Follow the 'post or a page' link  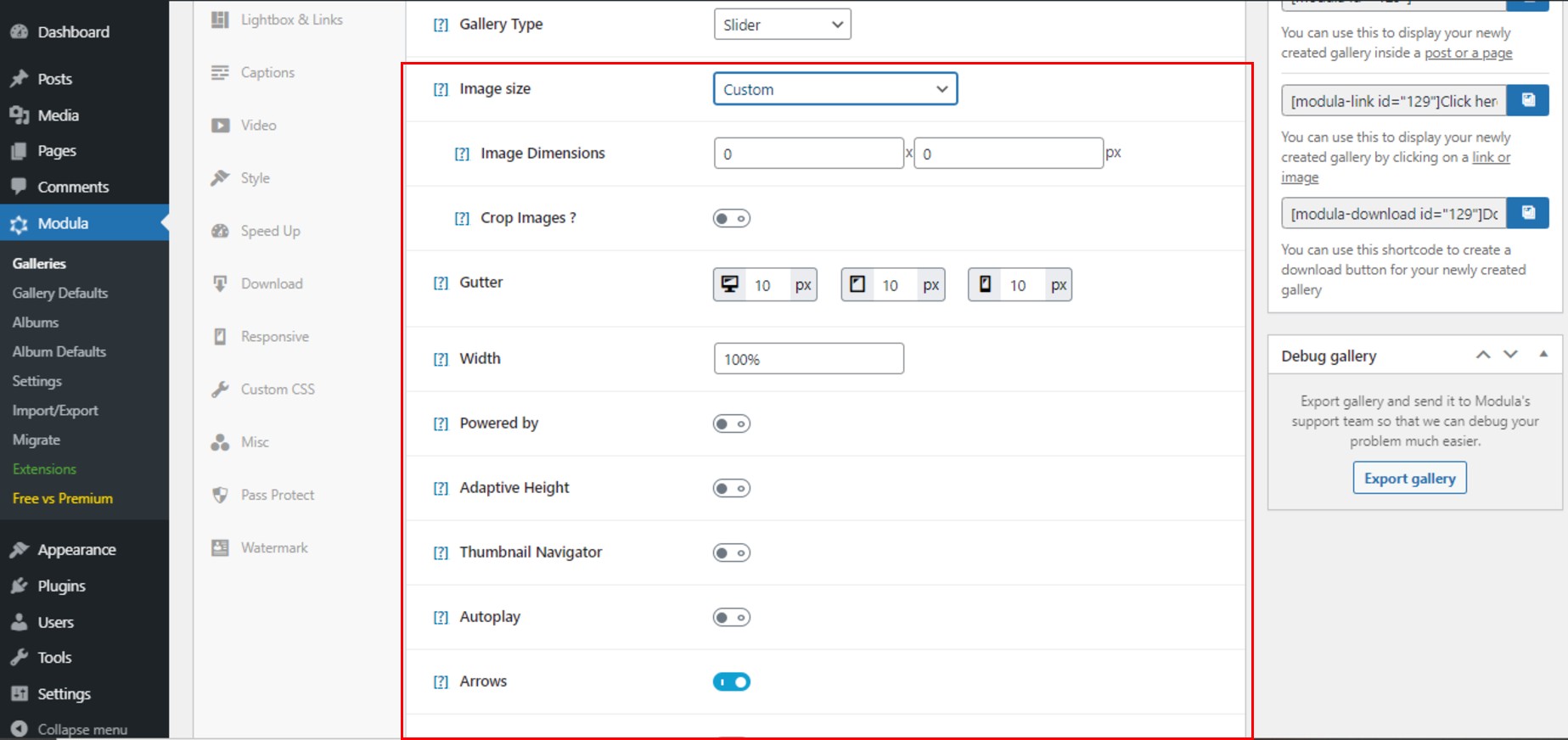coord(1468,53)
